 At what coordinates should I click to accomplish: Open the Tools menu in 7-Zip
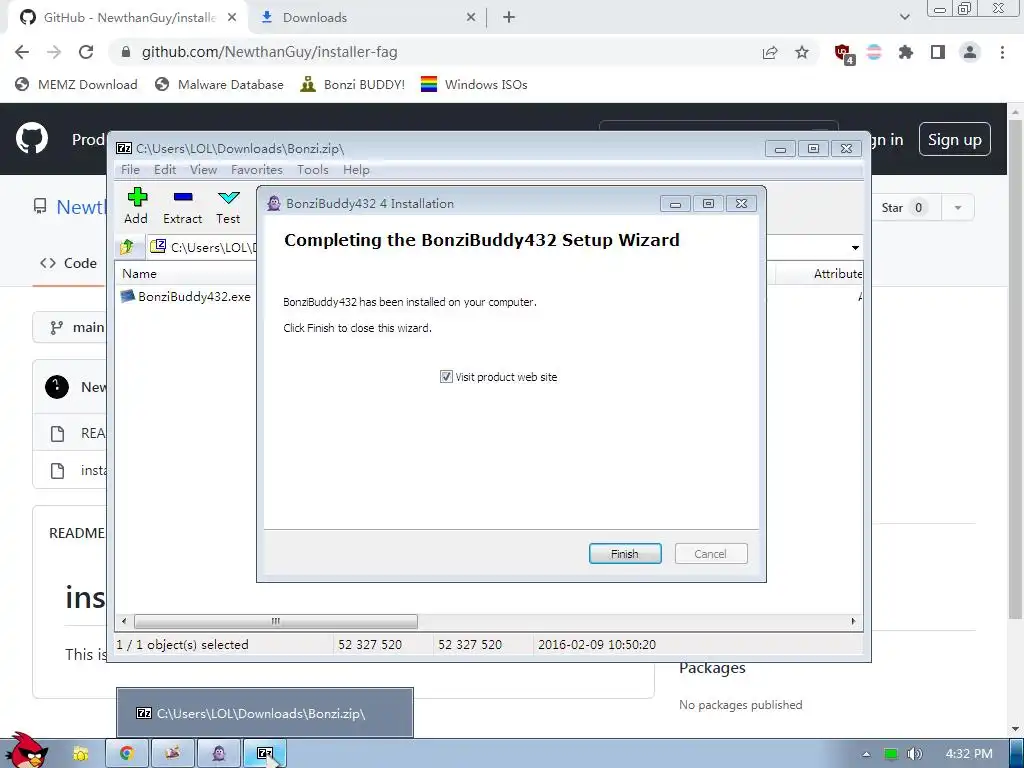point(313,170)
